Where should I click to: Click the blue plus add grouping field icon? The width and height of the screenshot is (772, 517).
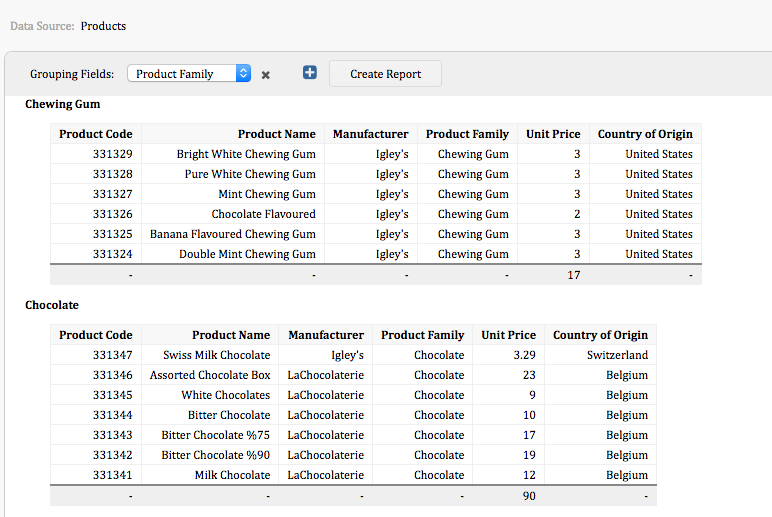click(310, 73)
